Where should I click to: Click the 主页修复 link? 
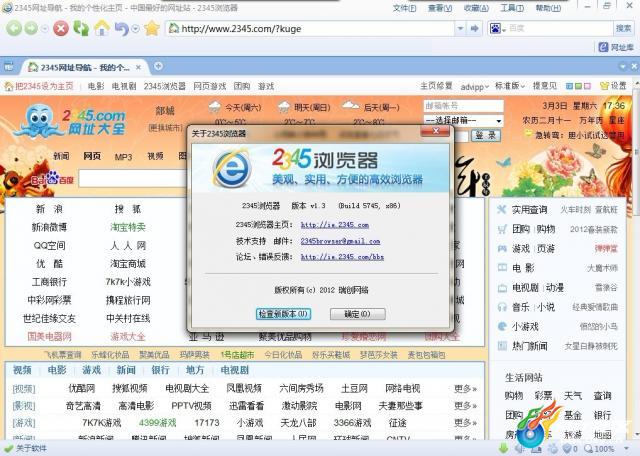coord(436,86)
